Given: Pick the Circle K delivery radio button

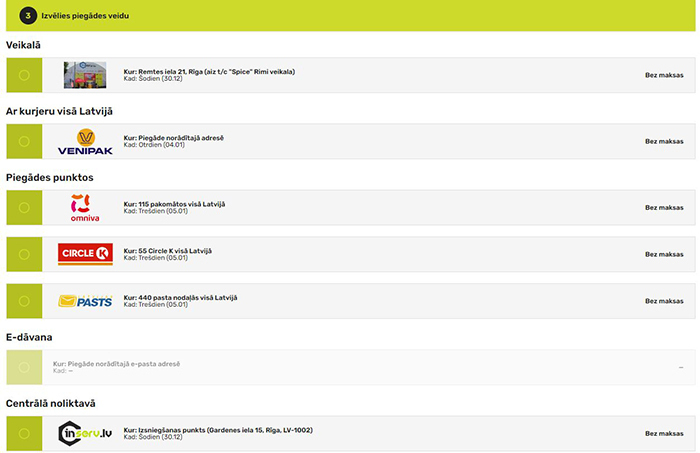Looking at the screenshot, I should 24,254.
